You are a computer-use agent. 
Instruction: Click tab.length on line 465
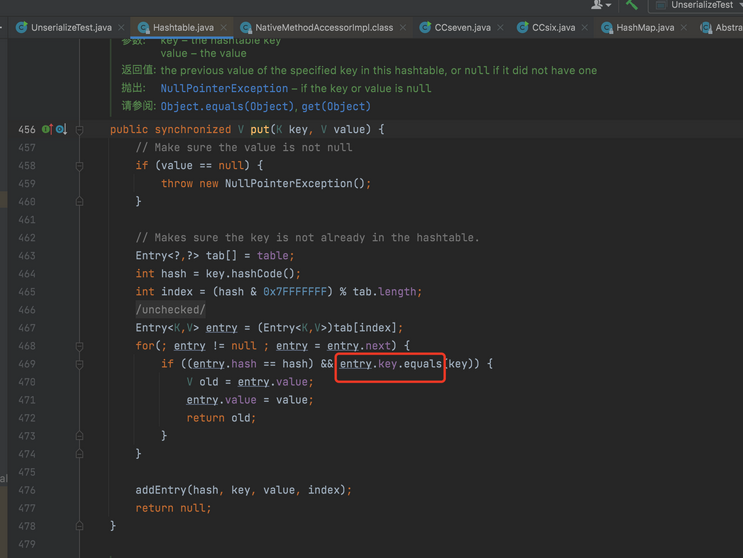[x=384, y=291]
